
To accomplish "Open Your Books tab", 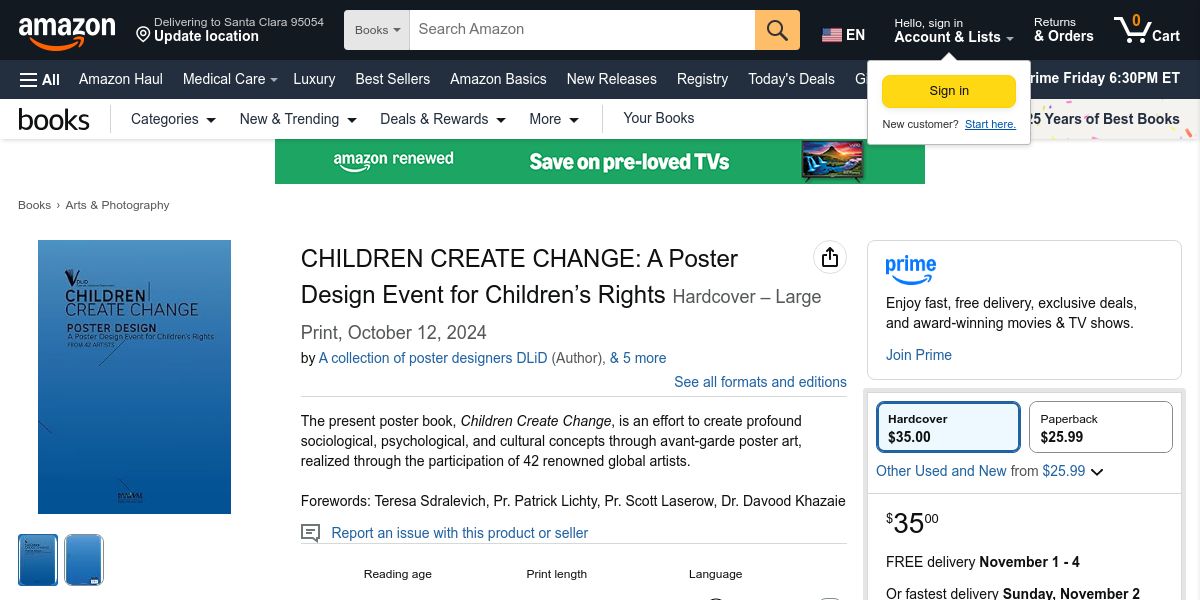I will [x=659, y=118].
